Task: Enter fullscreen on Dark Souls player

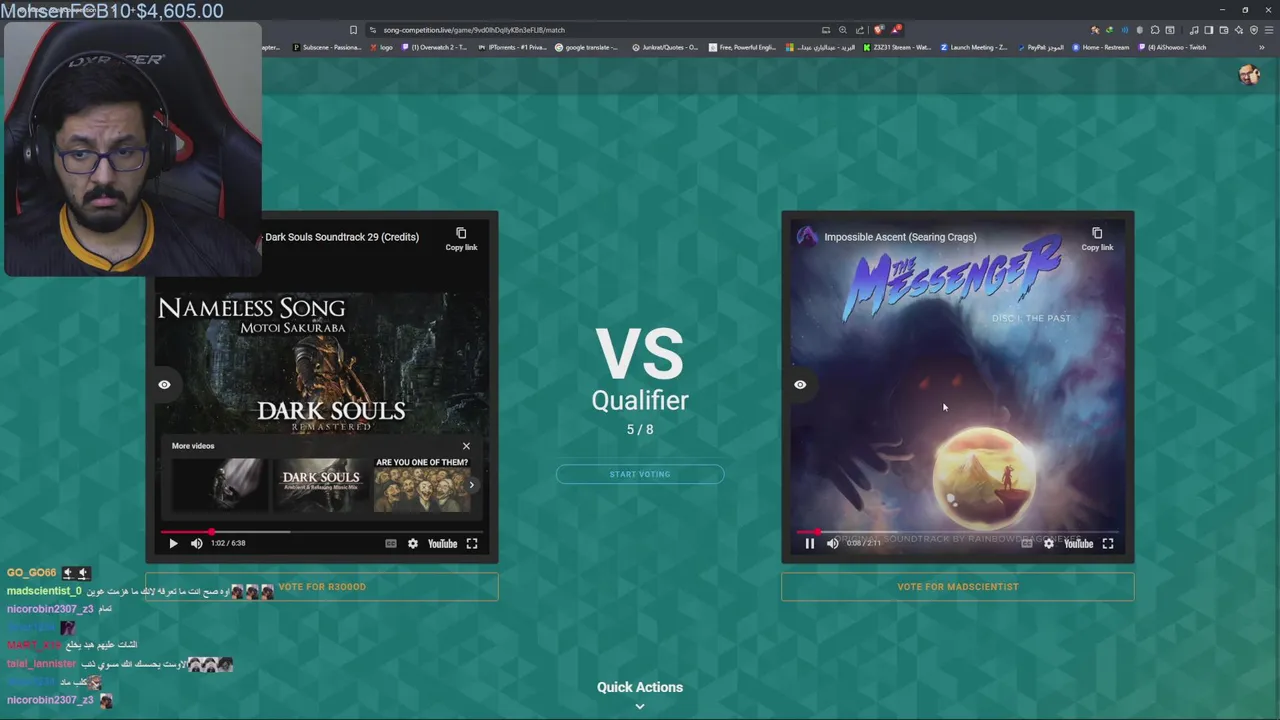Action: click(472, 543)
